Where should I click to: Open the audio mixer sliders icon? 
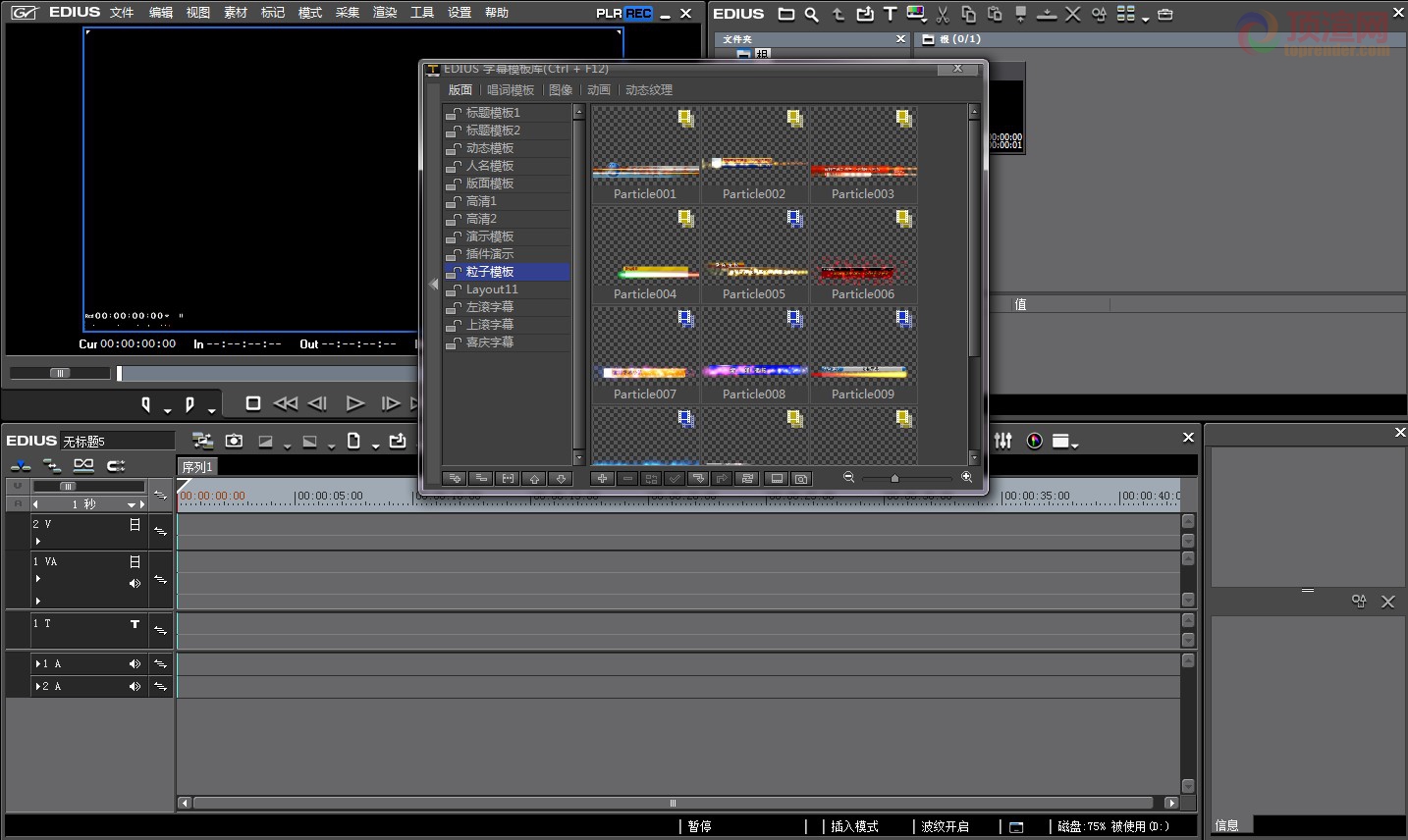1002,441
